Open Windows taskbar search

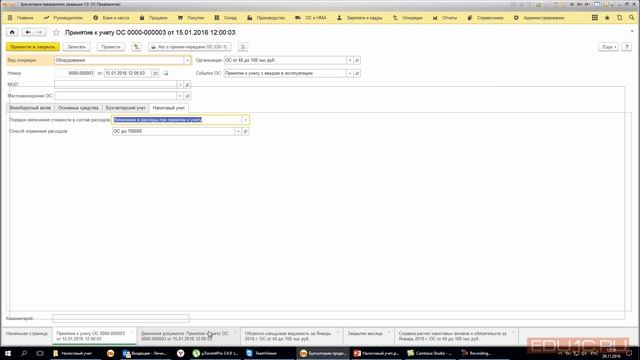24,353
